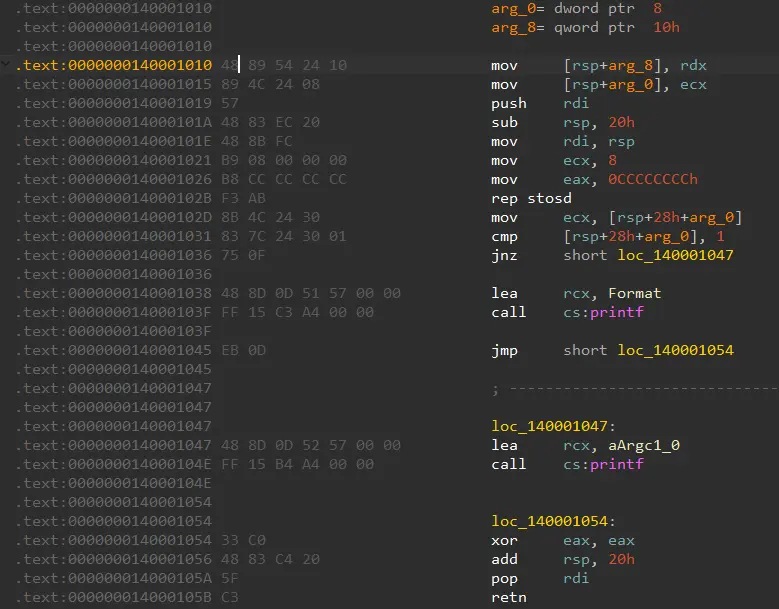
Task: Click opcode bytes B8 CC CC CC CC
Action: pyautogui.click(x=284, y=179)
